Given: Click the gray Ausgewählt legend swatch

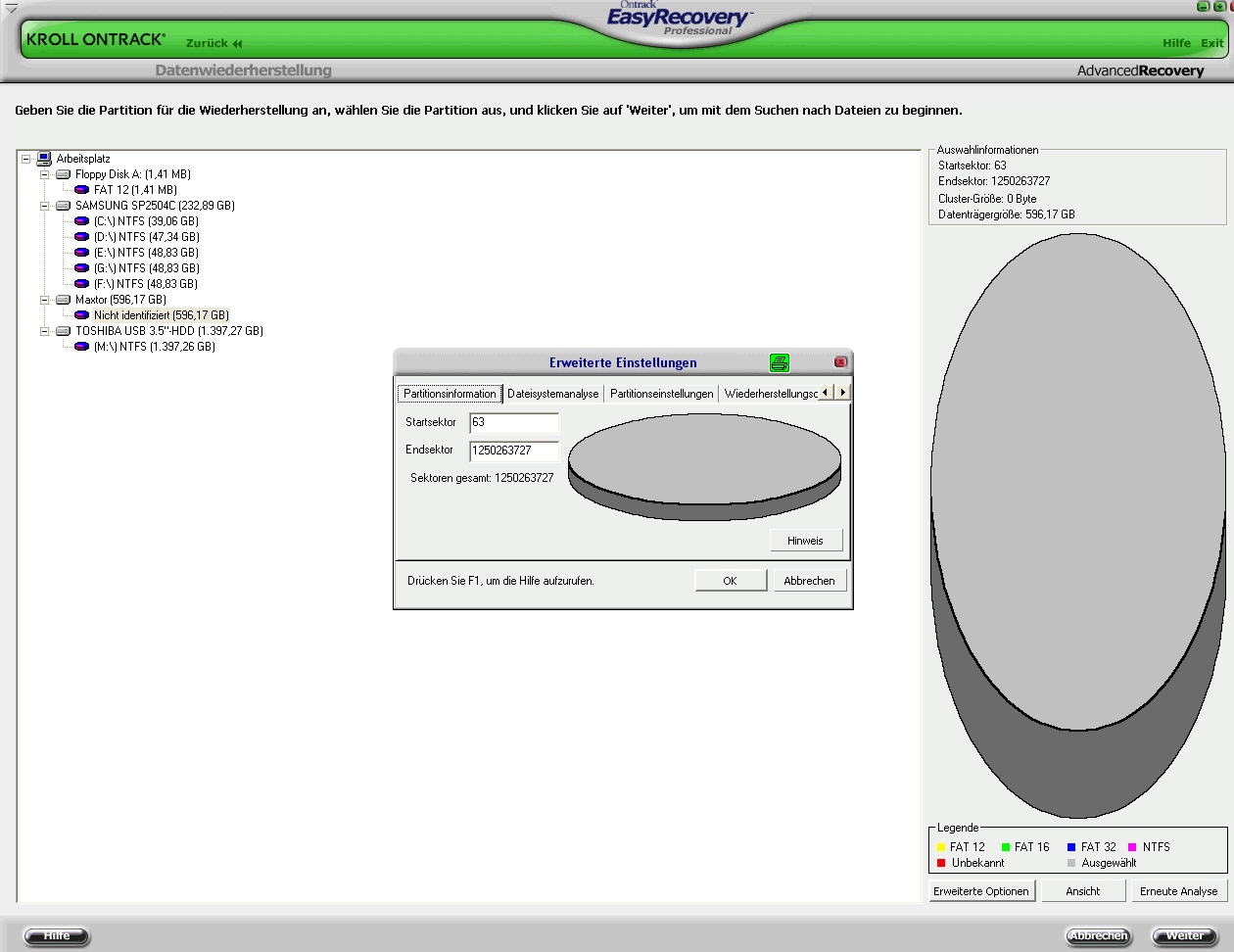Looking at the screenshot, I should 1071,863.
